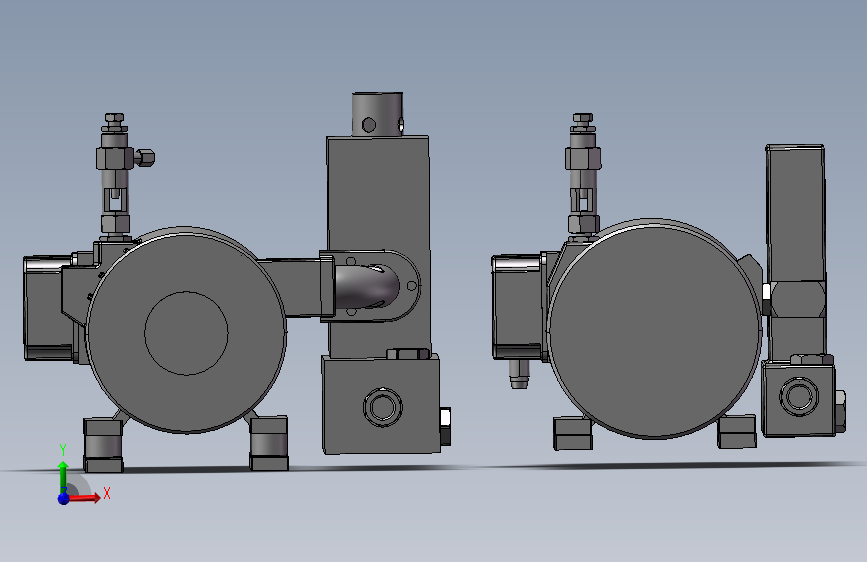Select the round port on right pump's lower block
Image resolution: width=867 pixels, height=562 pixels.
[799, 396]
